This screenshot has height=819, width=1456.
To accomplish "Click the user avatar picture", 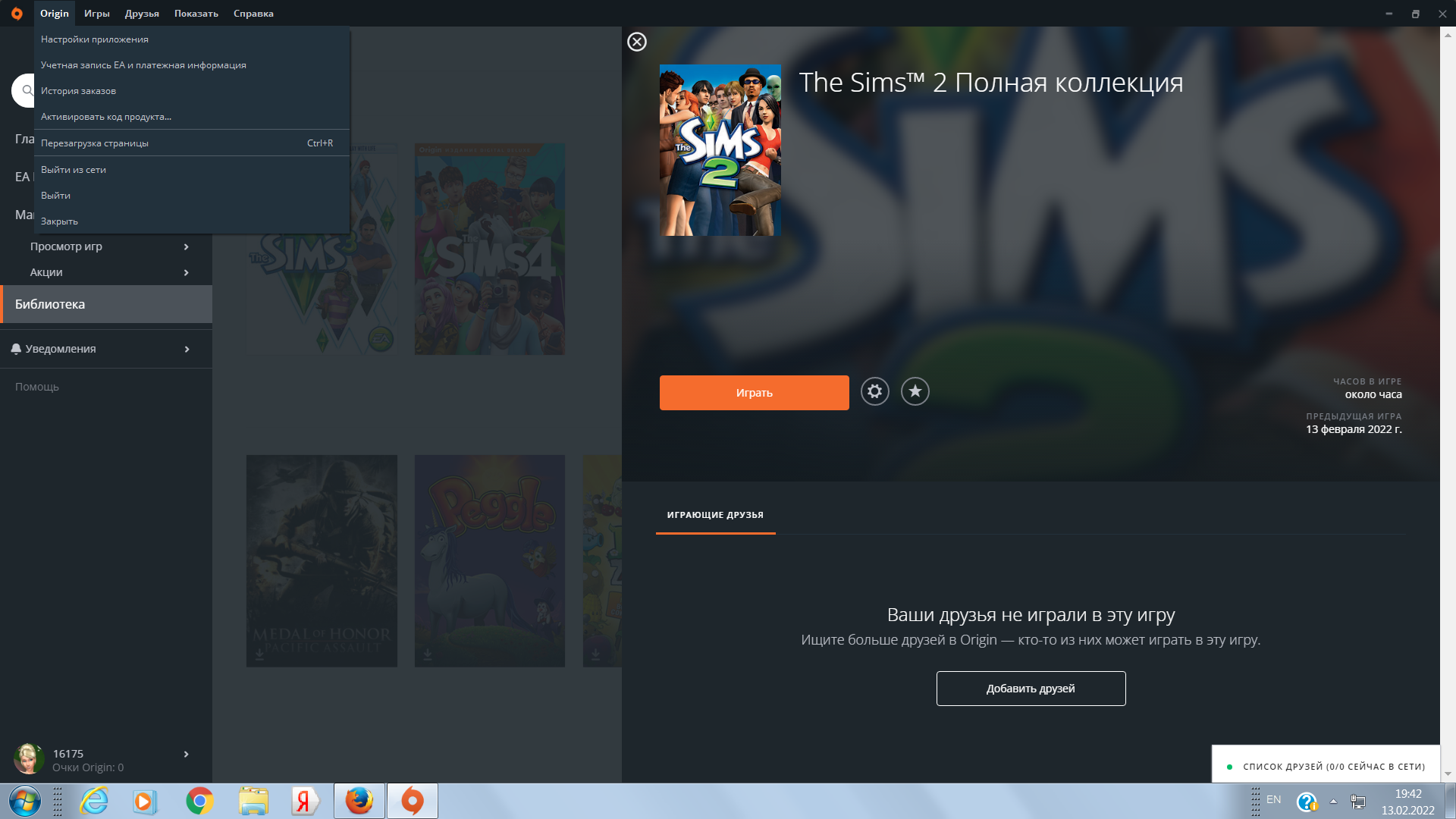I will tap(28, 758).
